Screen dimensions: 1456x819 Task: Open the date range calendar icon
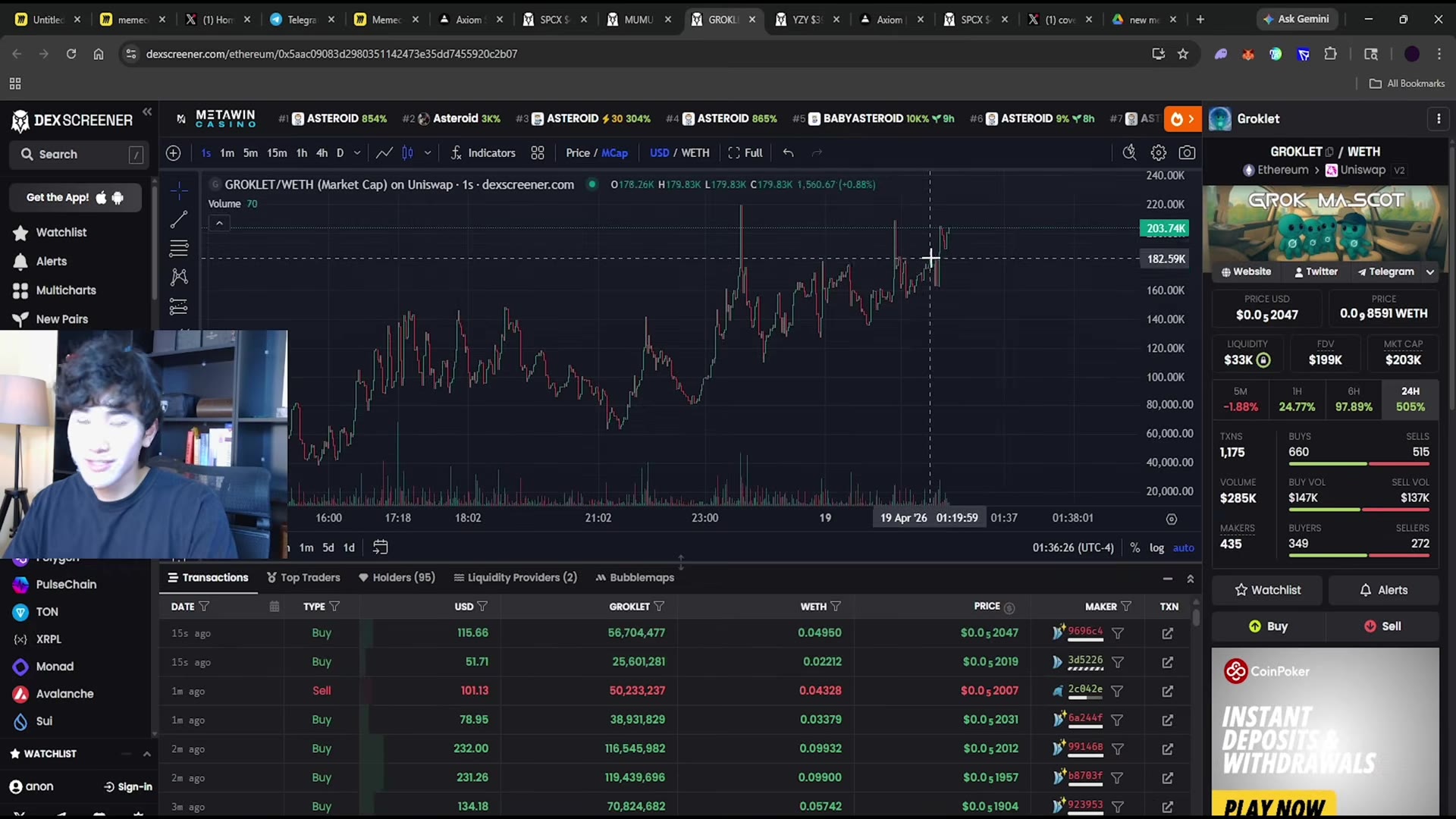[x=380, y=547]
